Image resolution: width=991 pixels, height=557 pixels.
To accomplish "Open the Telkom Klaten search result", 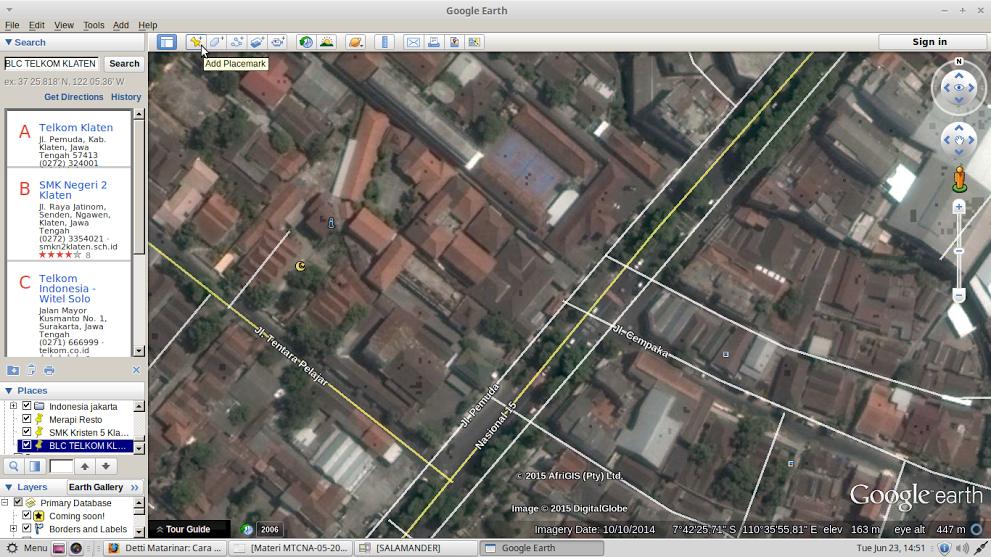I will (x=76, y=128).
